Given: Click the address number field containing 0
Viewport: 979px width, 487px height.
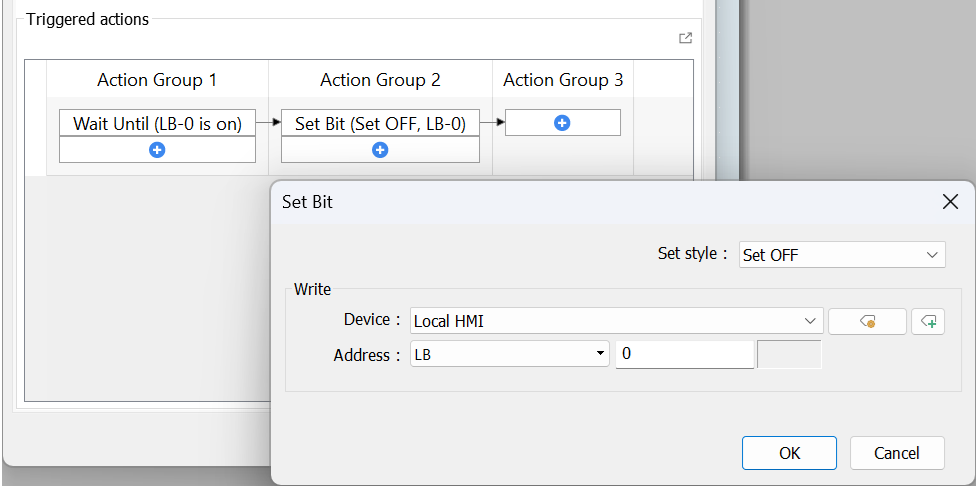Looking at the screenshot, I should pos(685,354).
